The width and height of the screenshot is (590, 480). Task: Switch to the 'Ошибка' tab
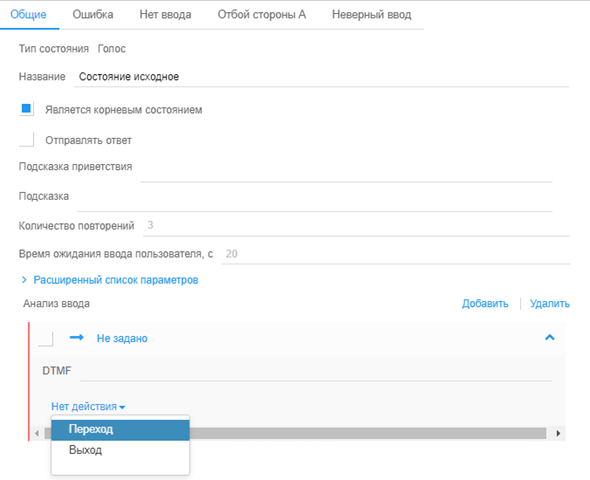pyautogui.click(x=93, y=14)
